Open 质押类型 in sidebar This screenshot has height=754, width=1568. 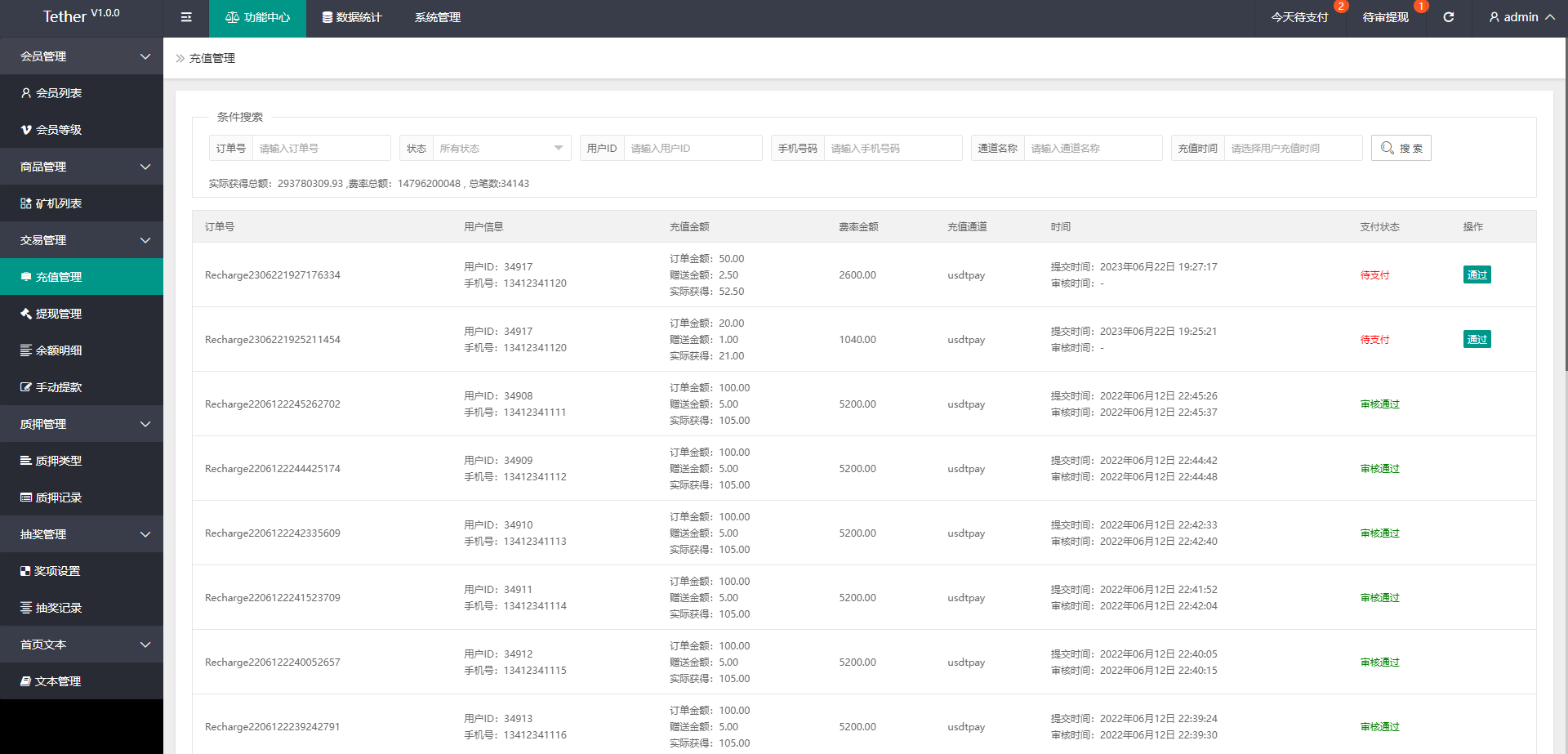82,461
